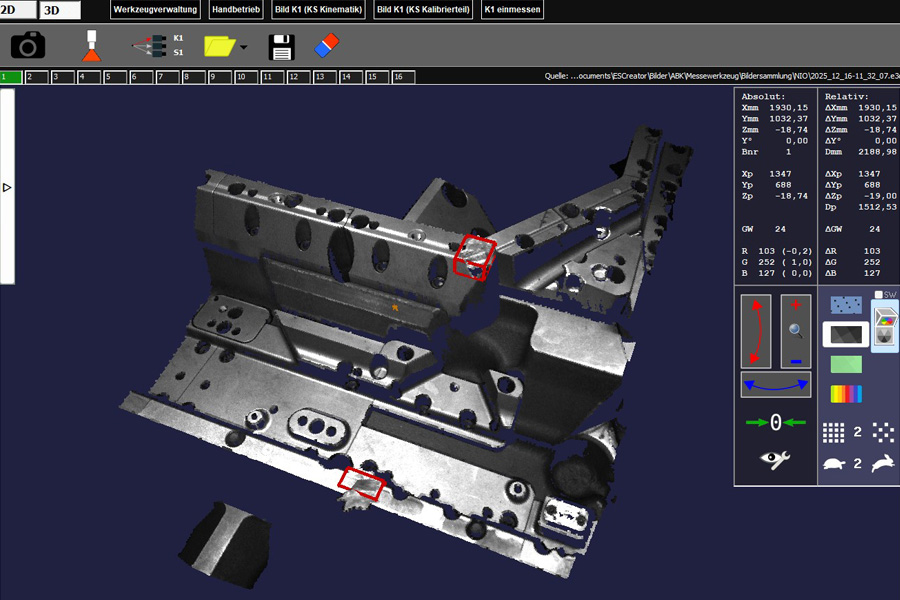The height and width of the screenshot is (600, 900).
Task: Reset view with green zero arrows
Action: pyautogui.click(x=775, y=422)
